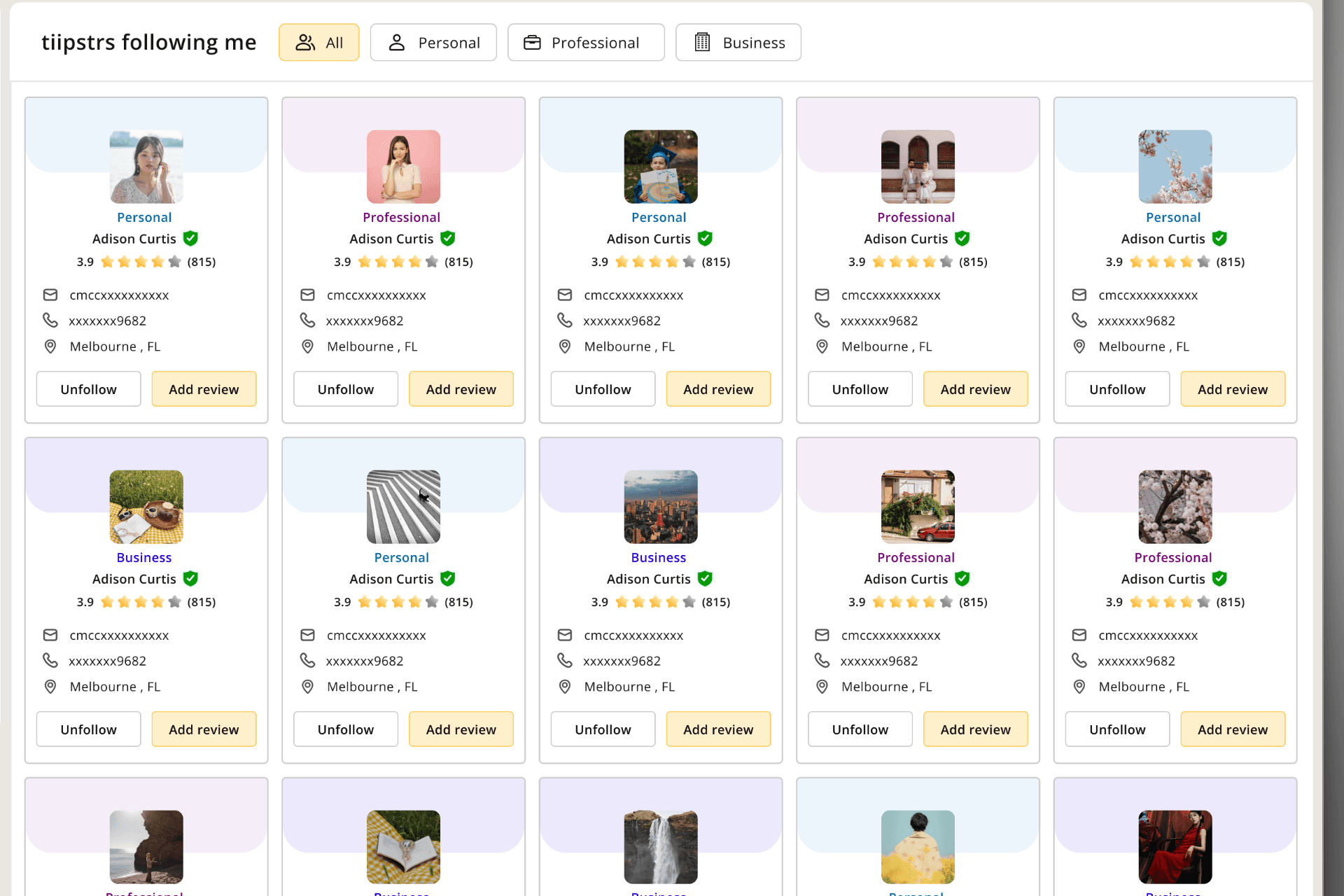Viewport: 1344px width, 896px height.
Task: Show only Professional tiipstrs
Action: coord(585,43)
